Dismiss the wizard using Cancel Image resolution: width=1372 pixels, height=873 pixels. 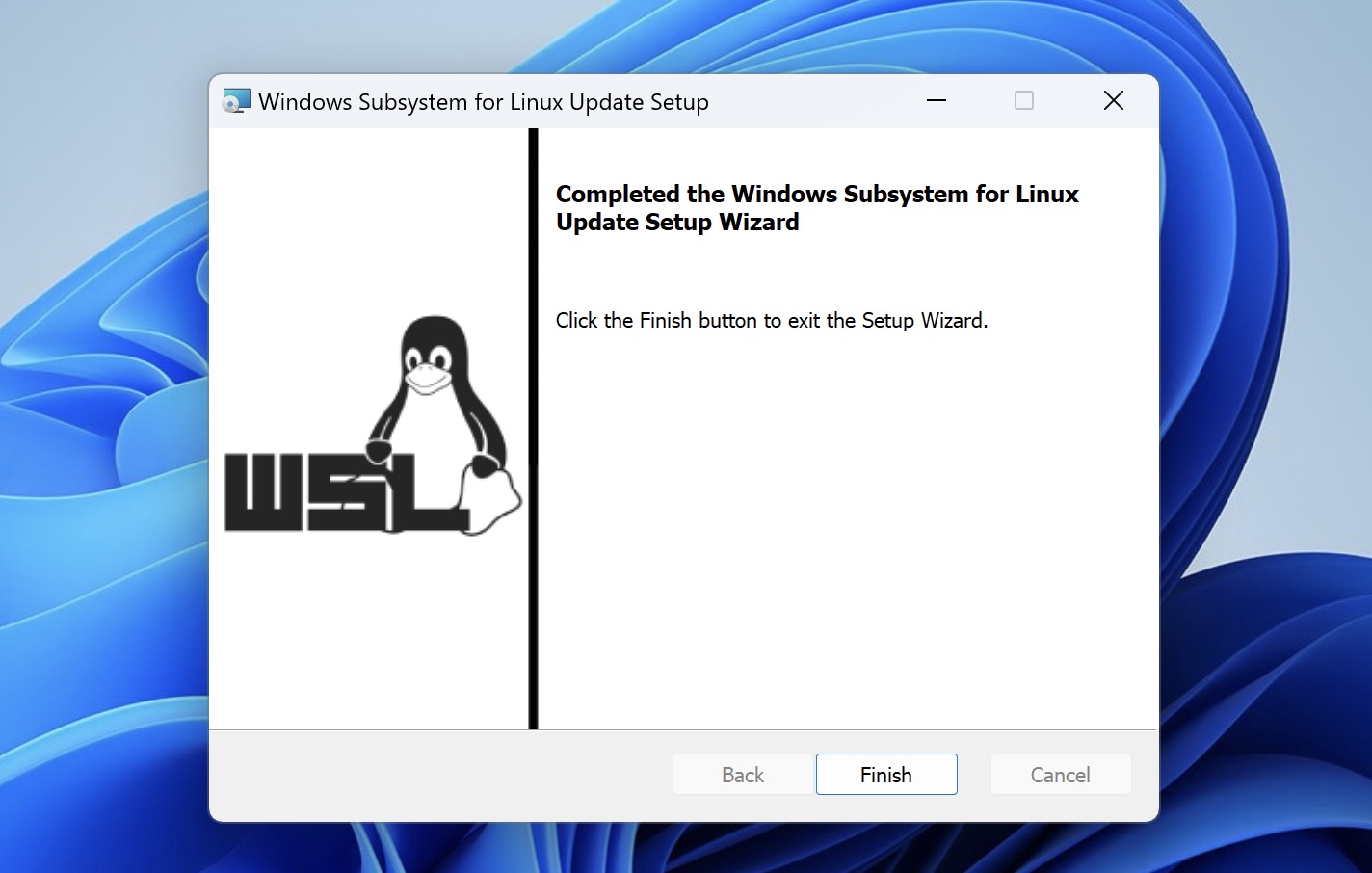(x=1060, y=774)
